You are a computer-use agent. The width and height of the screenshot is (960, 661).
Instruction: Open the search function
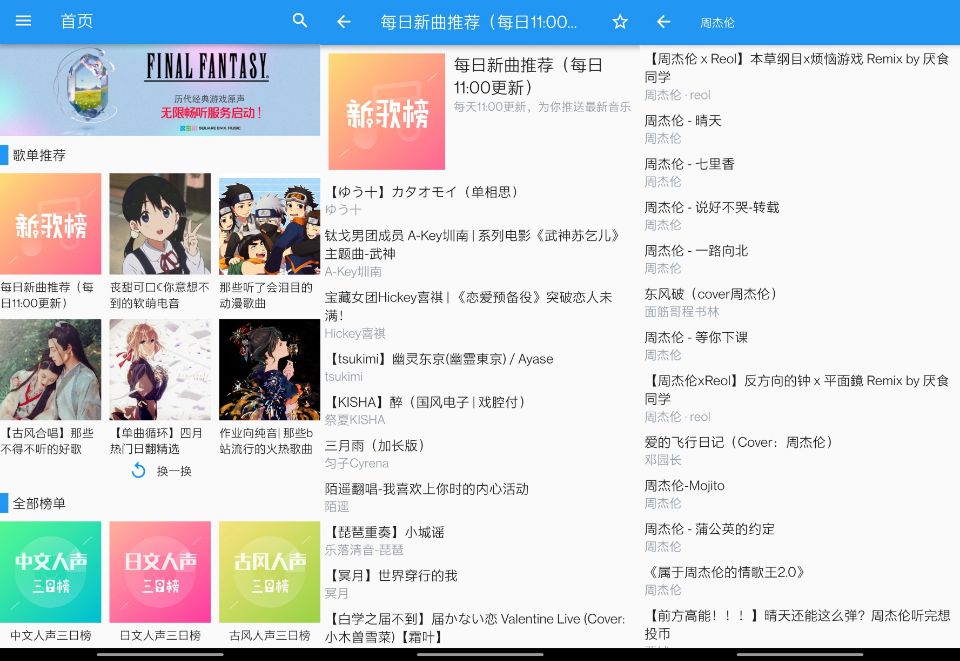pyautogui.click(x=299, y=21)
